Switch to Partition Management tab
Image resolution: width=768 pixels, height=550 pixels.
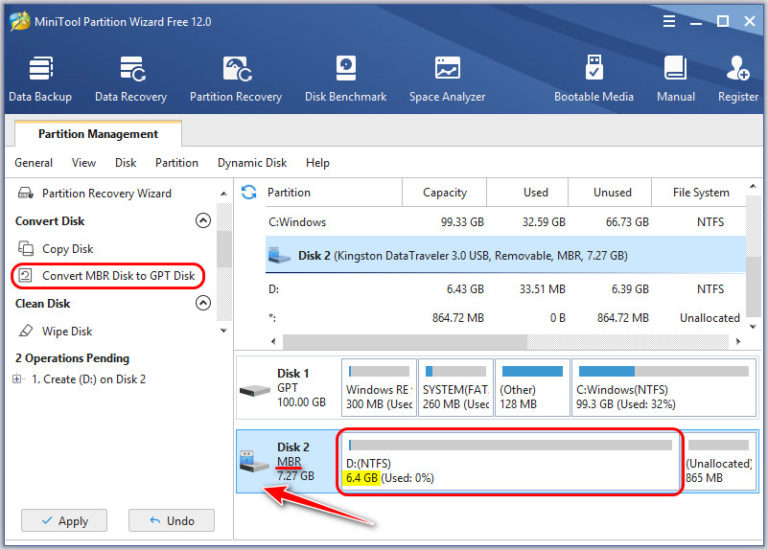tap(98, 134)
